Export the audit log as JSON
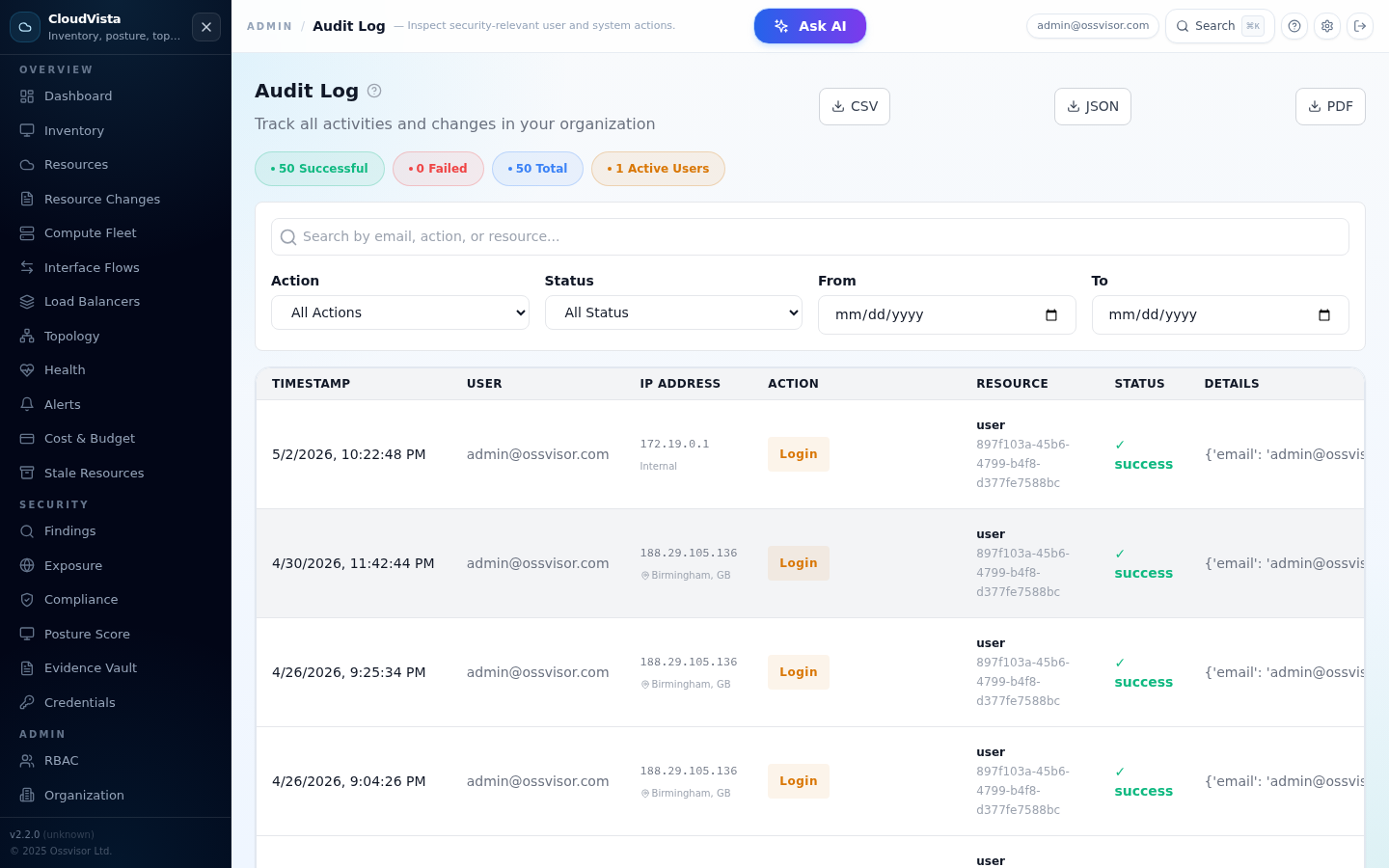 click(x=1093, y=106)
